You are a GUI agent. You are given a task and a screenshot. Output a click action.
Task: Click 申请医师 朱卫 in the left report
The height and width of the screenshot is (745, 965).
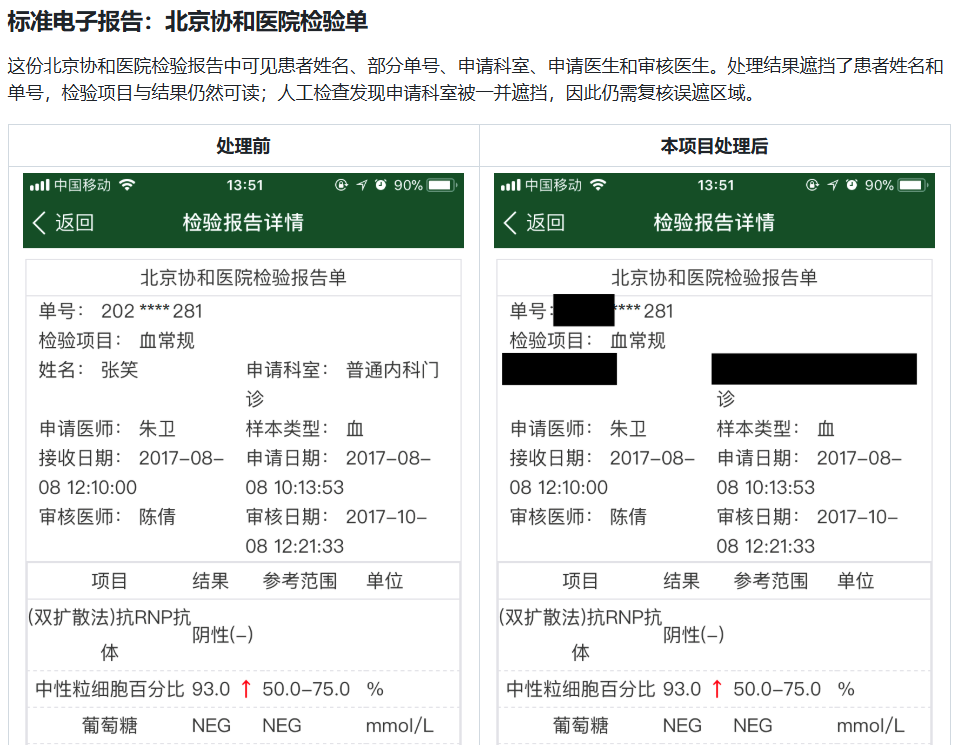107,429
